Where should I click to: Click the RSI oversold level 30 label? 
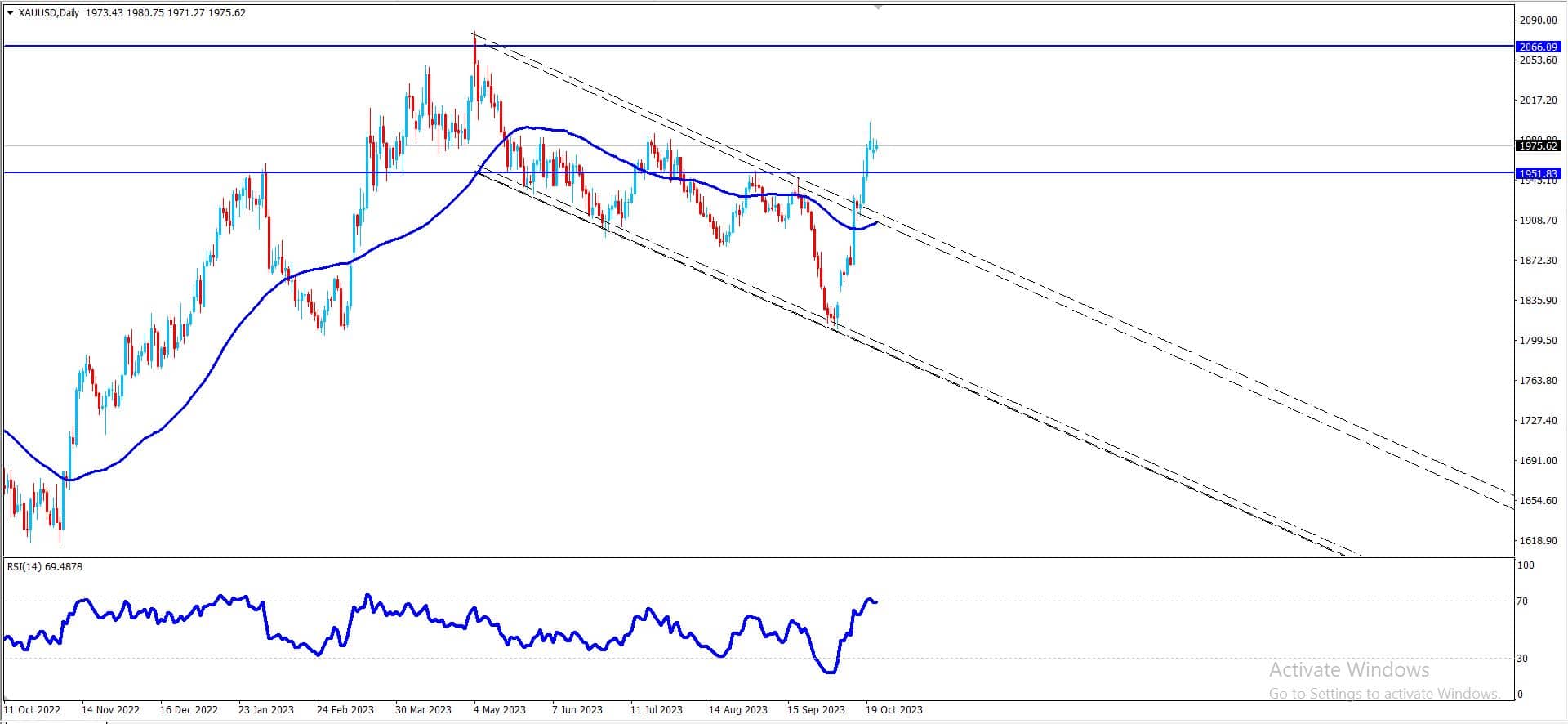[1522, 658]
